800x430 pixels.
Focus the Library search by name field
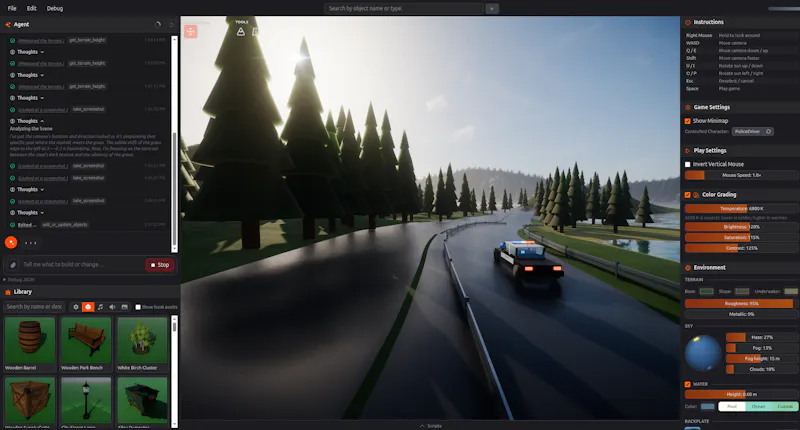pos(34,307)
